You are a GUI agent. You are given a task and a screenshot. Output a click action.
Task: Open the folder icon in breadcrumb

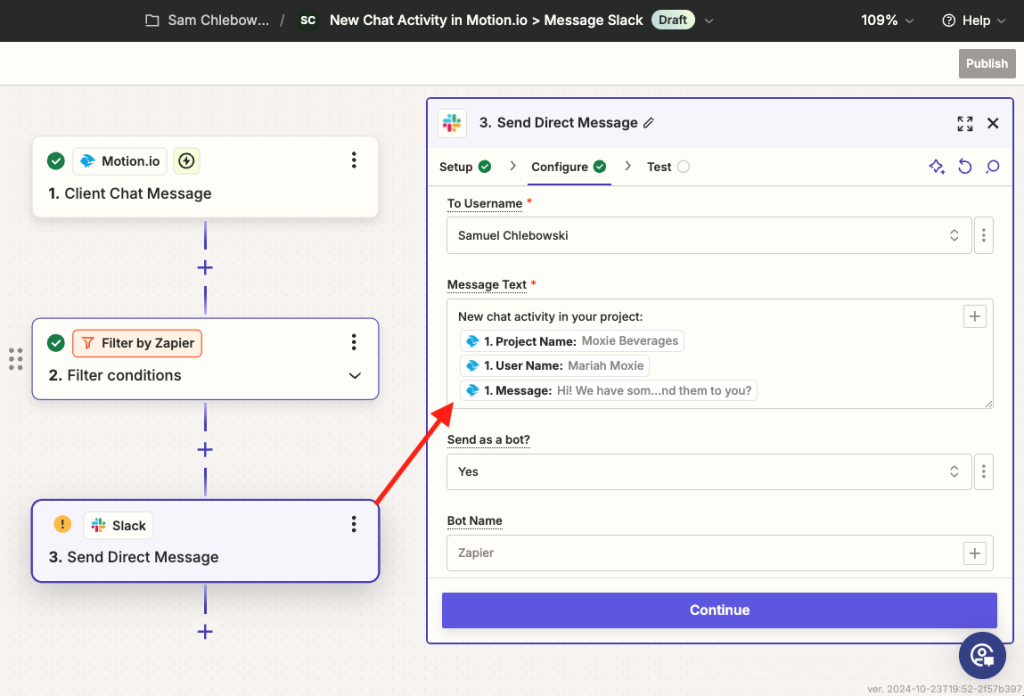[x=152, y=20]
